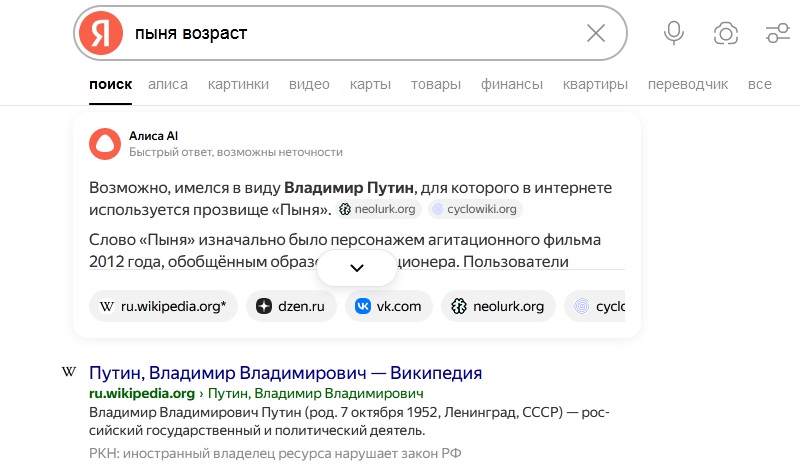Click green ru.wikipedia.org result domain
The width and height of the screenshot is (800, 470).
[142, 393]
